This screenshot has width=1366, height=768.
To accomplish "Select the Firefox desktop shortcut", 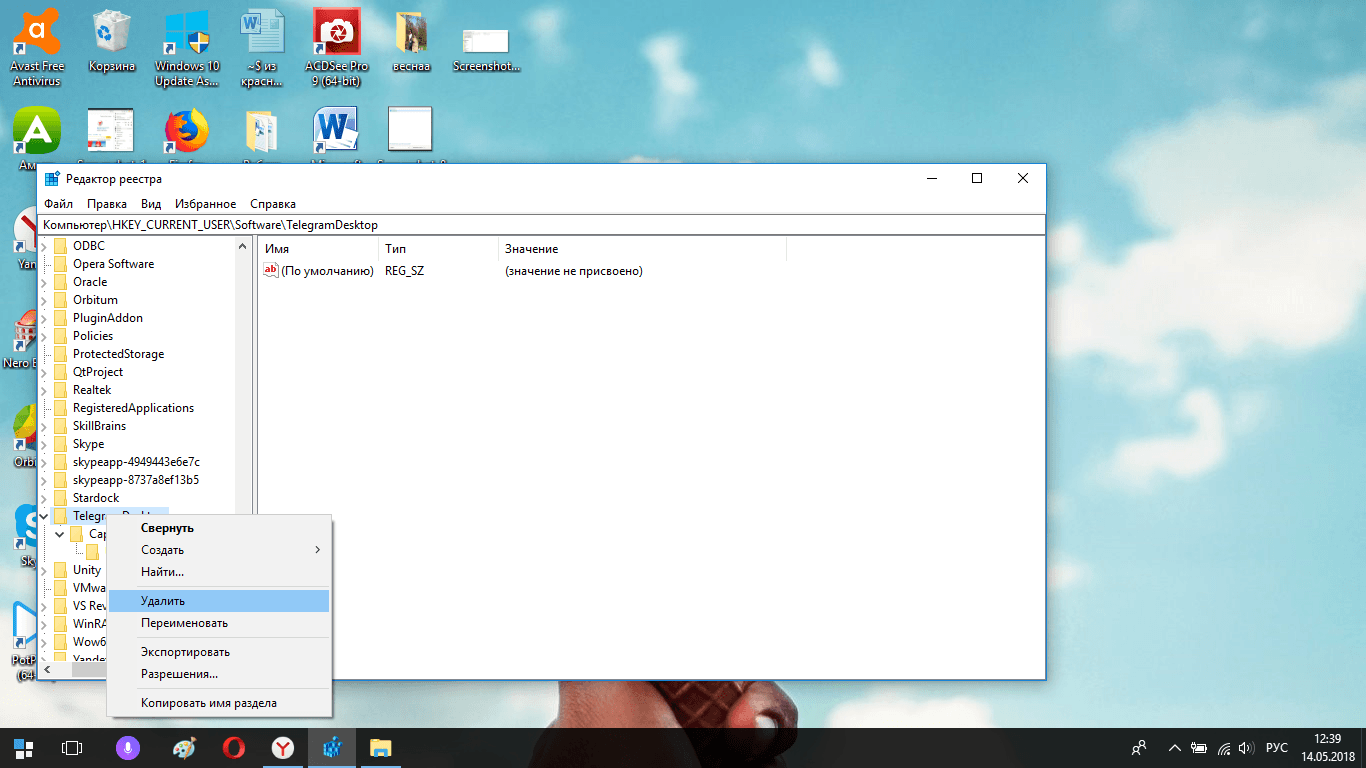I will (x=186, y=133).
